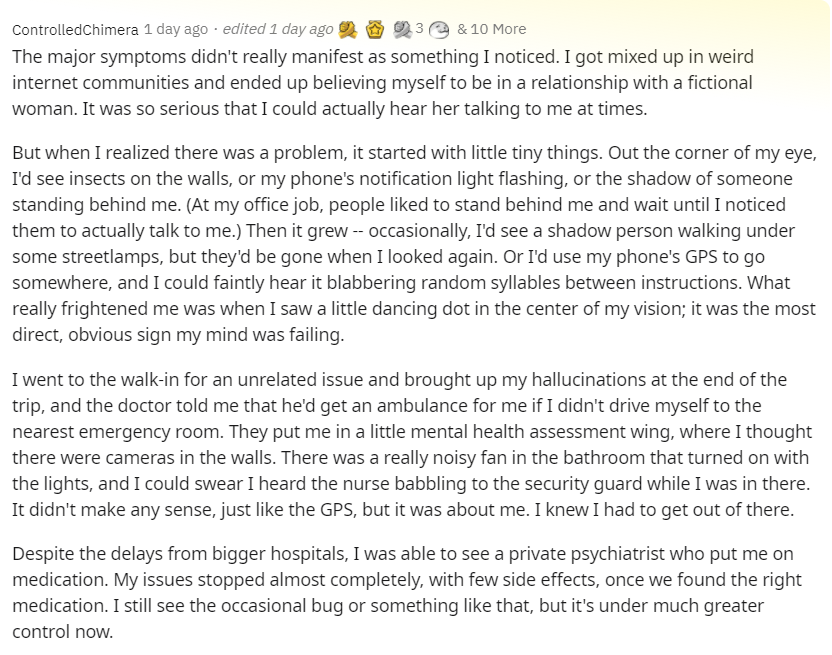The width and height of the screenshot is (832, 655).
Task: Click the phrase 'little dancing dot'
Action: [402, 308]
